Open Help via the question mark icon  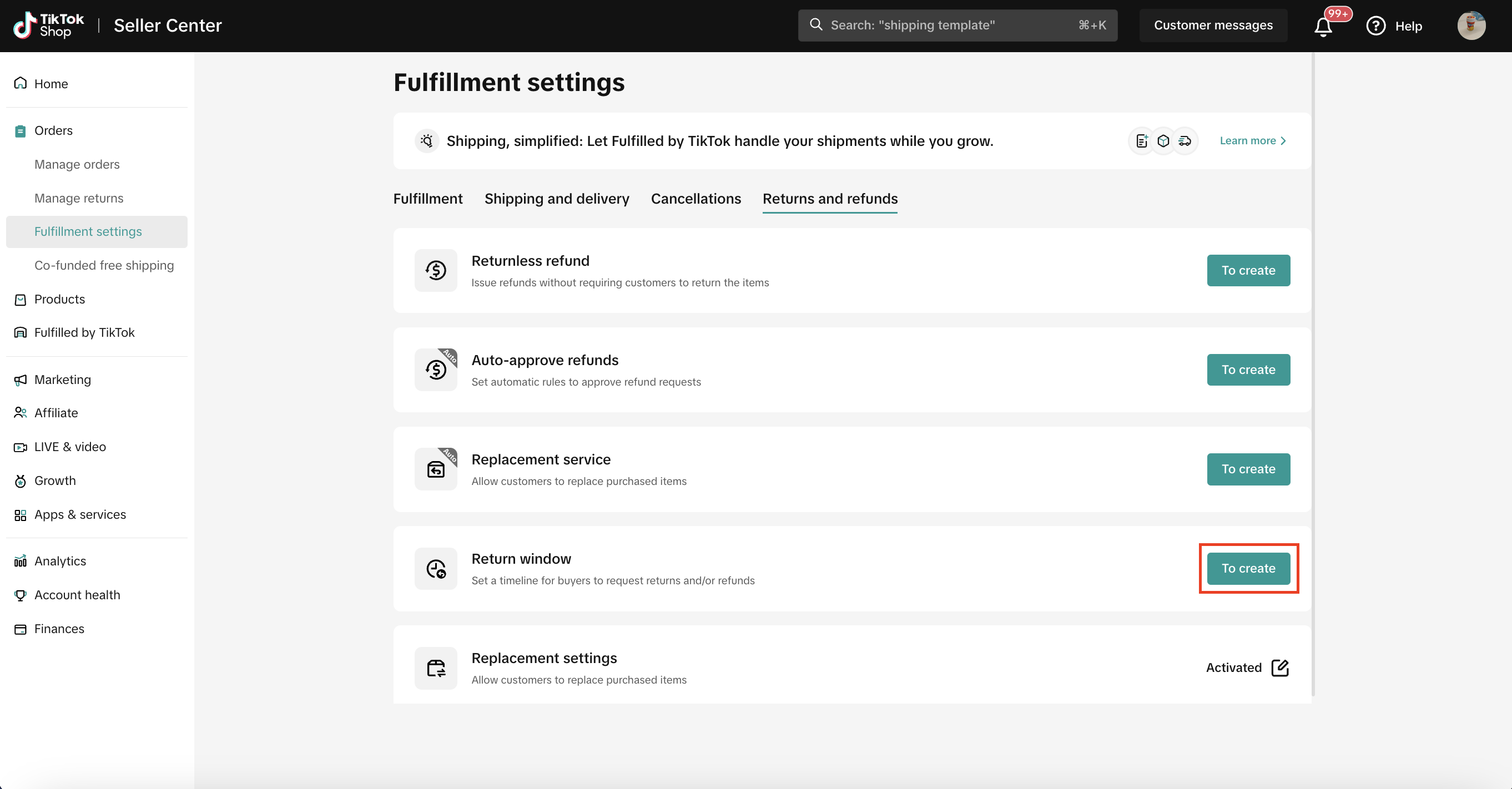pyautogui.click(x=1376, y=26)
